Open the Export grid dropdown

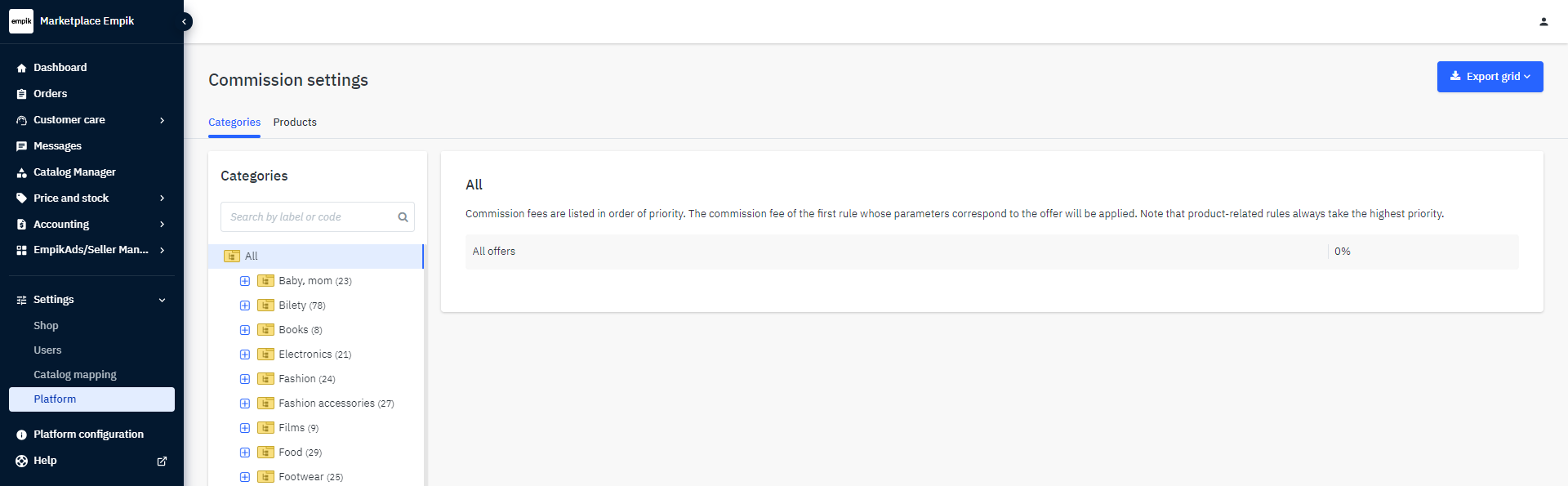coord(1490,77)
